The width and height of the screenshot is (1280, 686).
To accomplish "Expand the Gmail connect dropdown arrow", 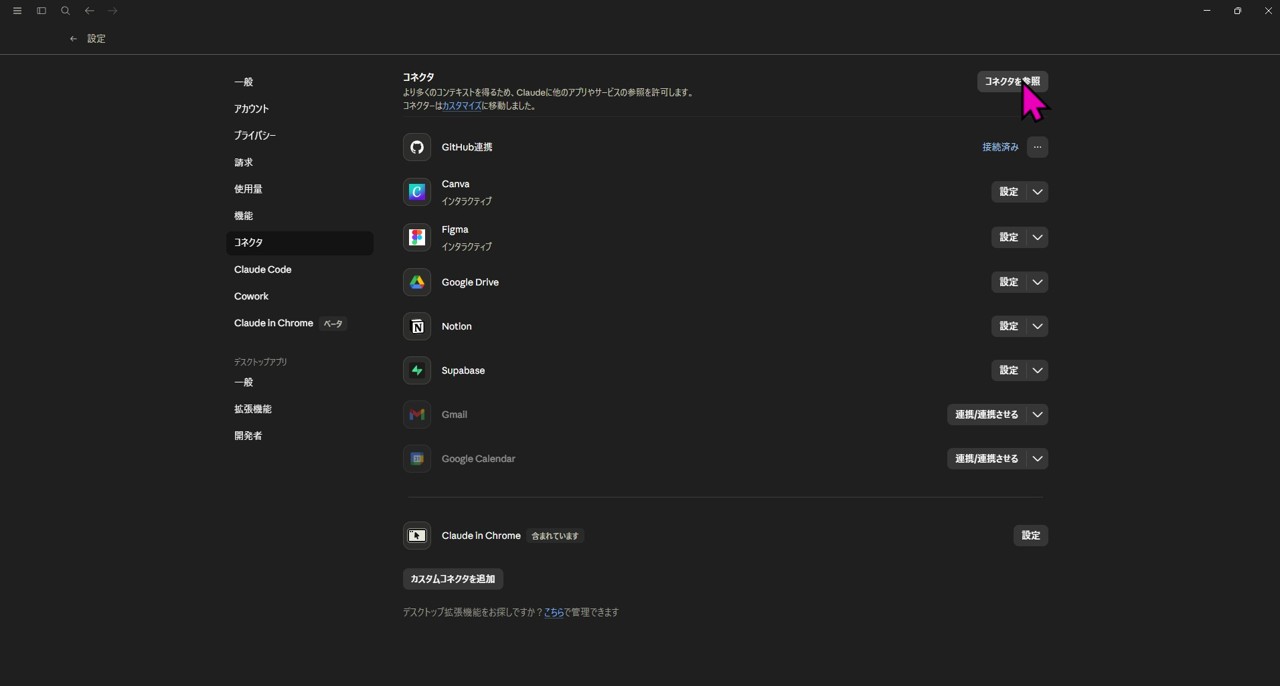I will pyautogui.click(x=1037, y=414).
